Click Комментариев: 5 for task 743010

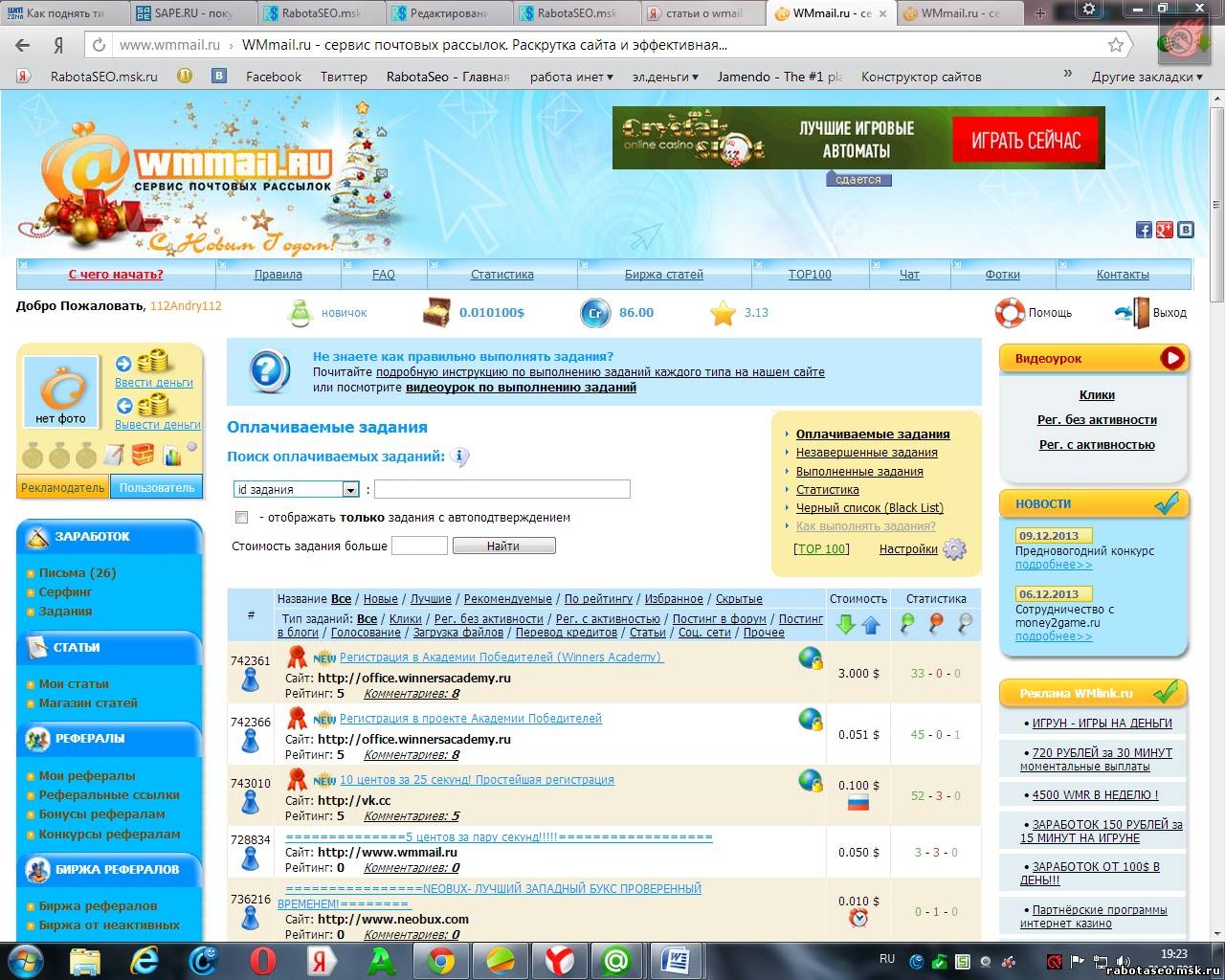(412, 816)
